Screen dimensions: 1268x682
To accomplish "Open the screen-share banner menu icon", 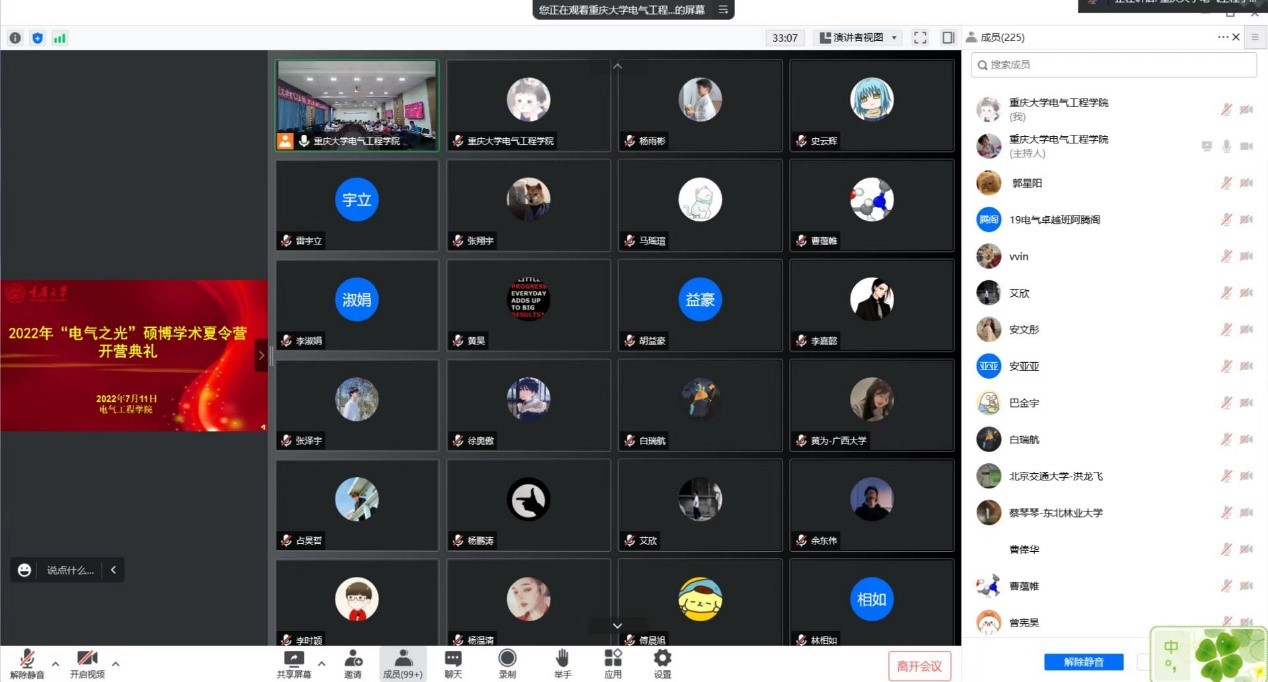I will (x=723, y=9).
